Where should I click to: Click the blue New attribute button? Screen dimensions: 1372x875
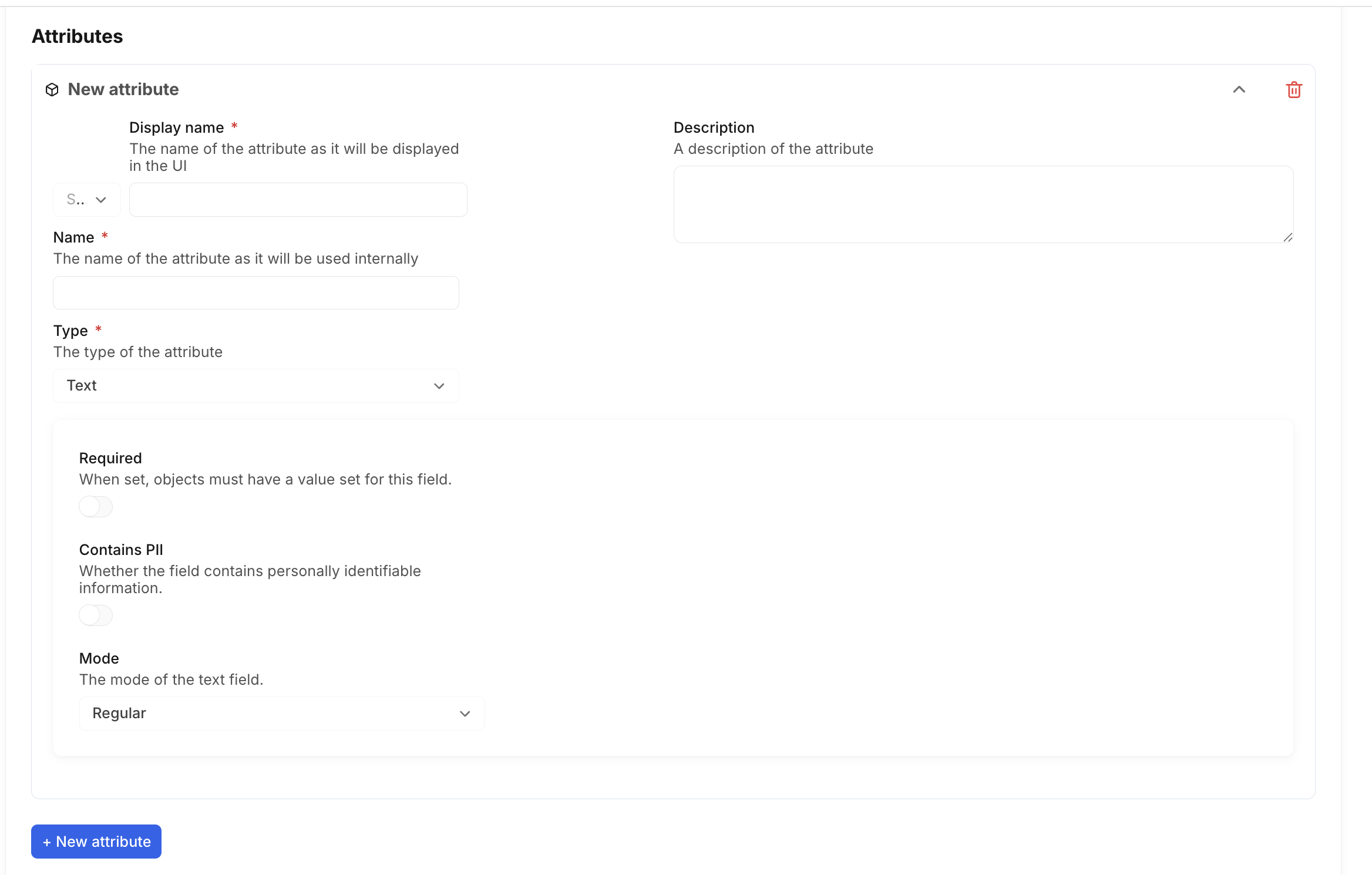point(96,842)
